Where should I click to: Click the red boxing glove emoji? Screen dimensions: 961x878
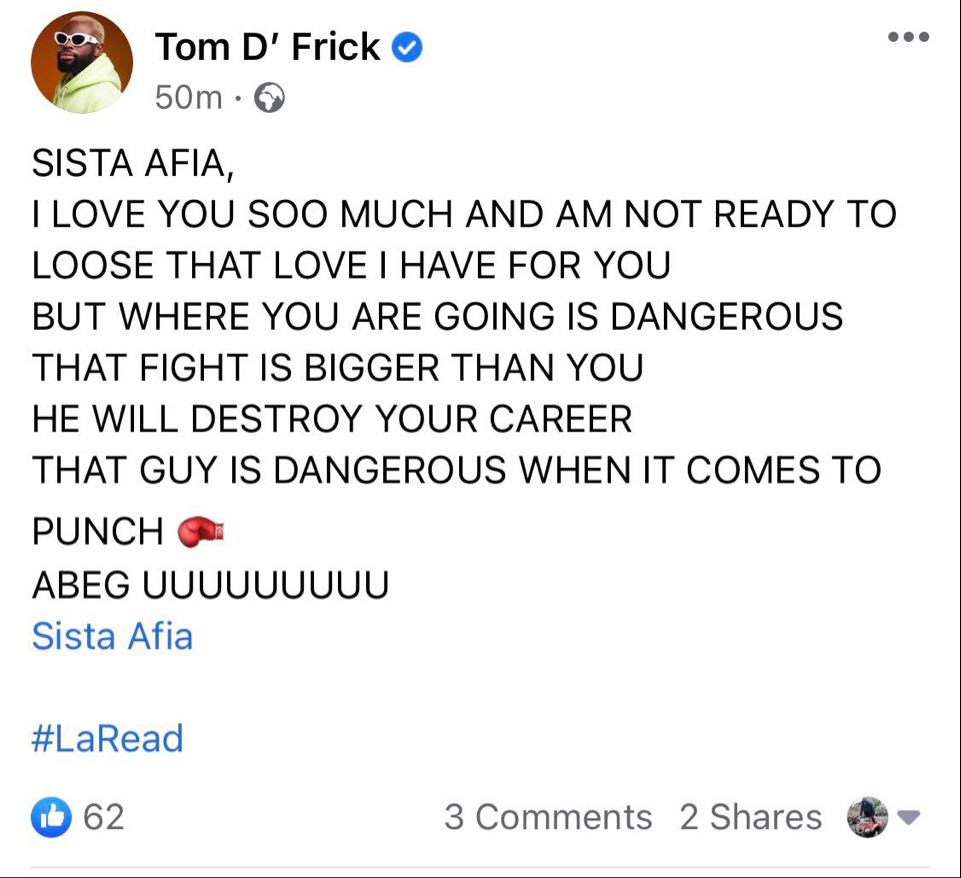pyautogui.click(x=198, y=532)
